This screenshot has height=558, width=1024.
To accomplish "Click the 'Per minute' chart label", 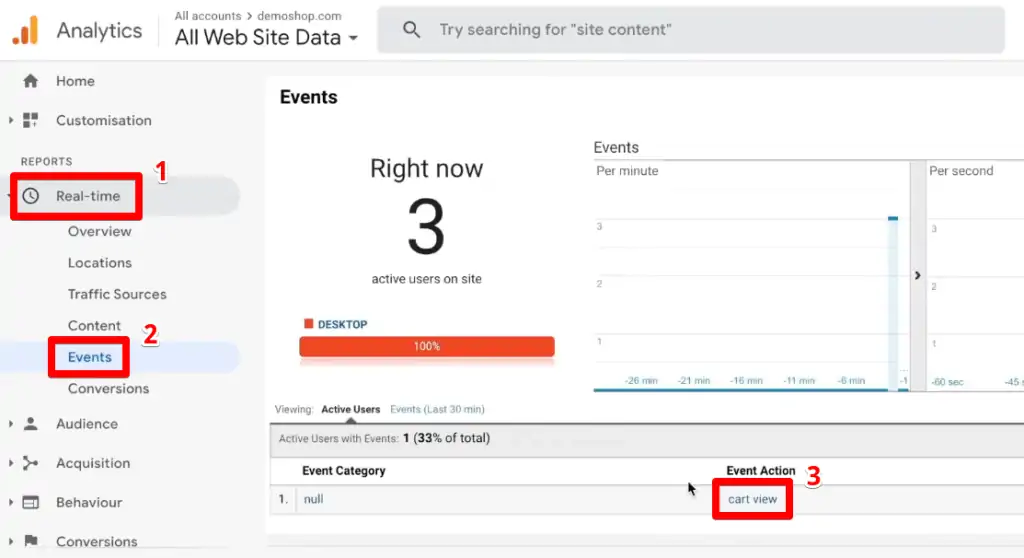I will [627, 171].
